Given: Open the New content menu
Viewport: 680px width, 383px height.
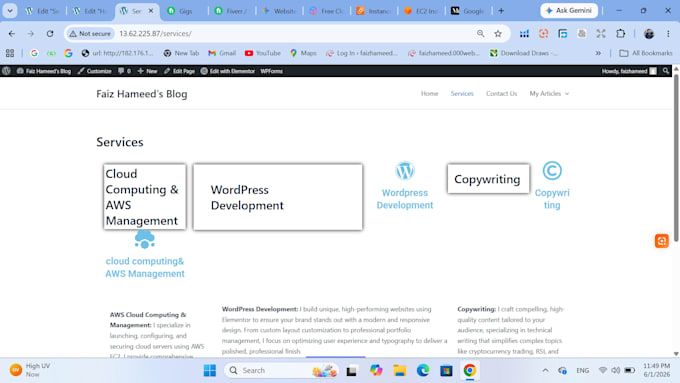Looking at the screenshot, I should tap(147, 71).
